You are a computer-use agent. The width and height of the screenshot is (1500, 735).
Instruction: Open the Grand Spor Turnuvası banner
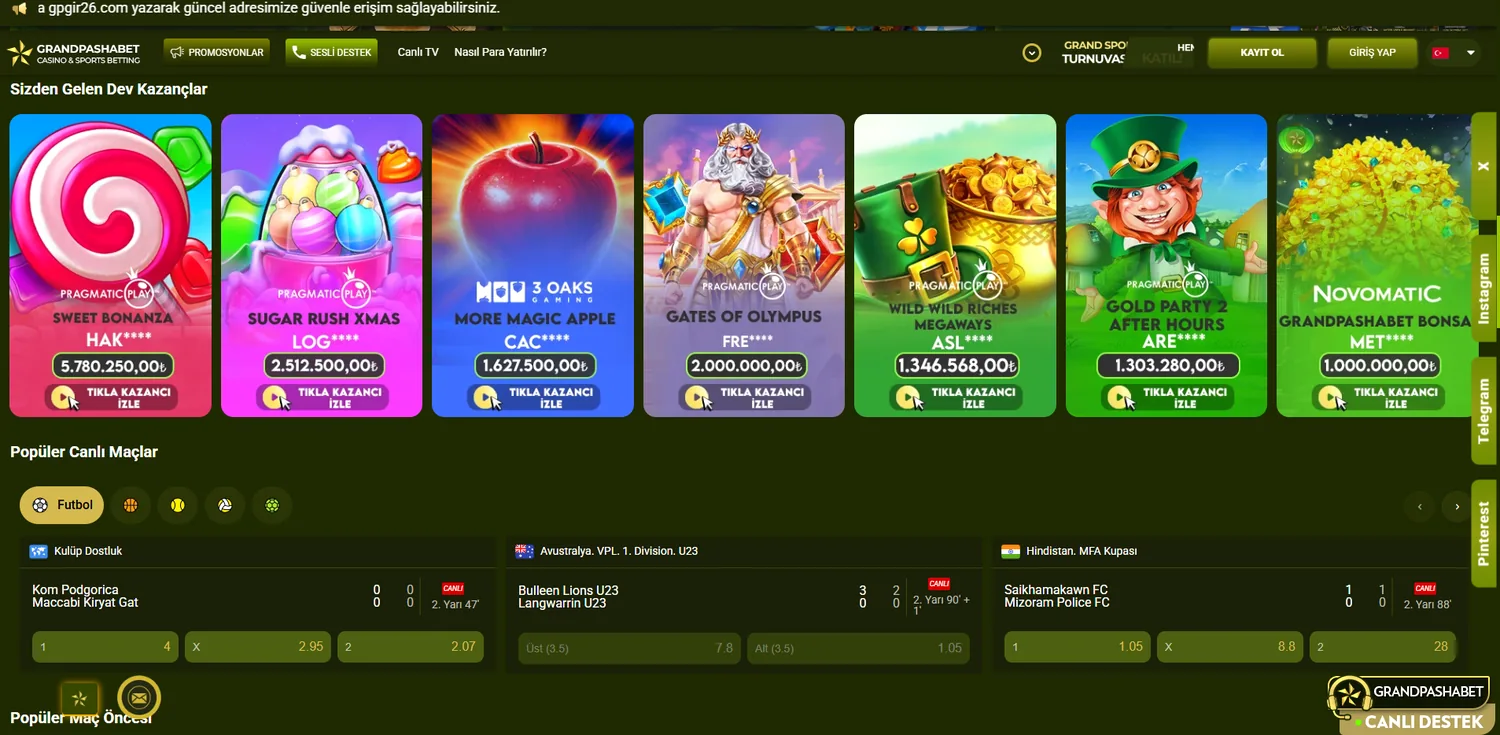coord(1128,52)
